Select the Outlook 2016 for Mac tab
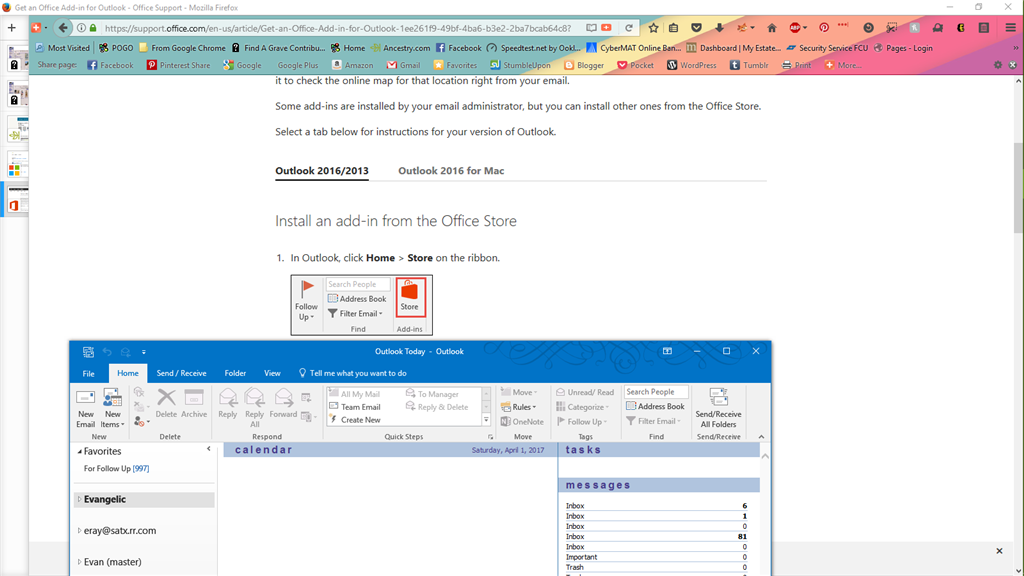Screen dimensions: 1024x576 451,171
